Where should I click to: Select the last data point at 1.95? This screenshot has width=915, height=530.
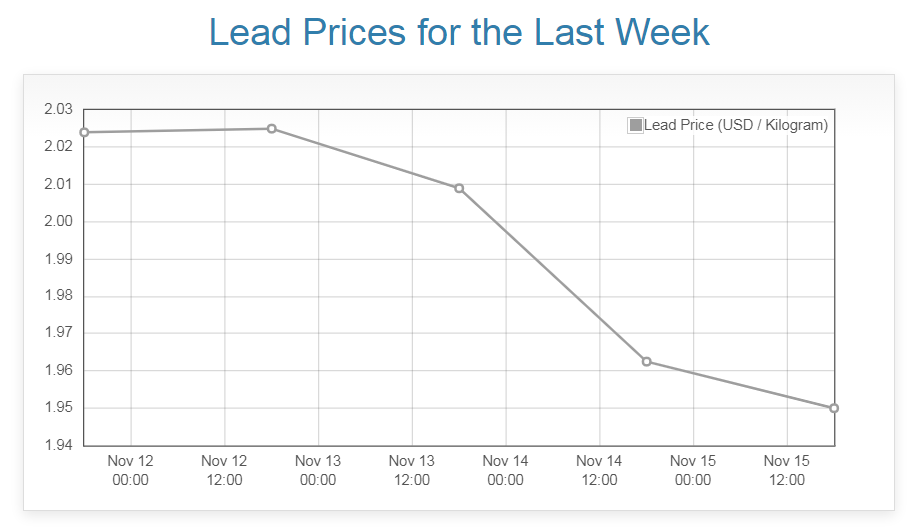click(x=834, y=408)
